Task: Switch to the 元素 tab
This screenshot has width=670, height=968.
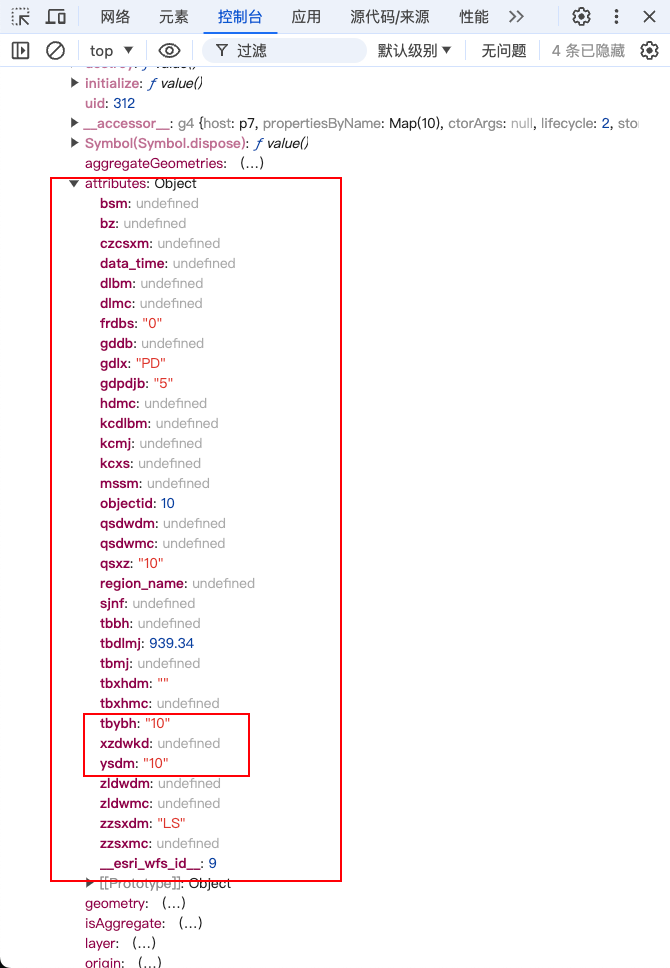Action: 173,17
